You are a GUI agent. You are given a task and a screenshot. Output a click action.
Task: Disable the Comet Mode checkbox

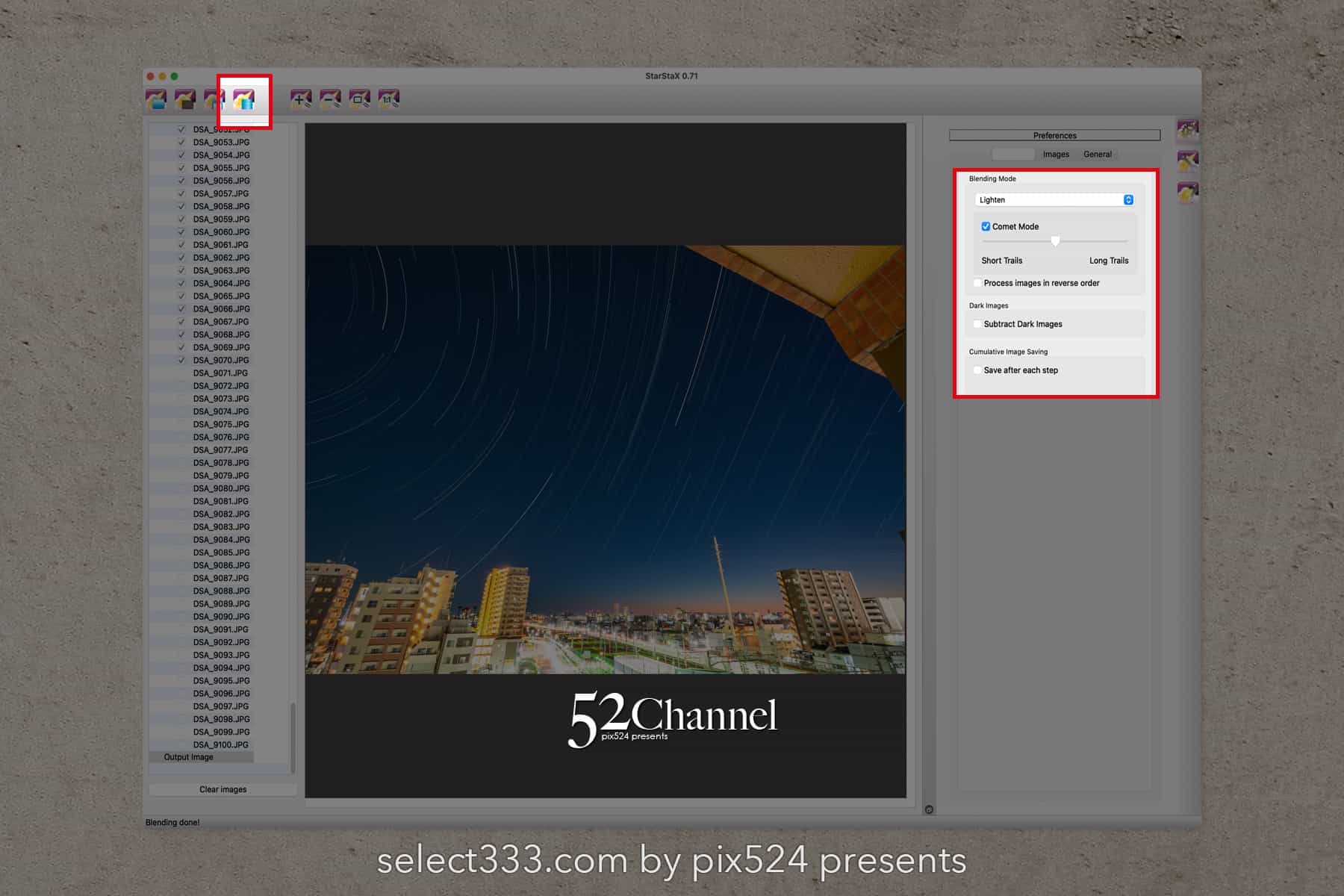(x=986, y=226)
